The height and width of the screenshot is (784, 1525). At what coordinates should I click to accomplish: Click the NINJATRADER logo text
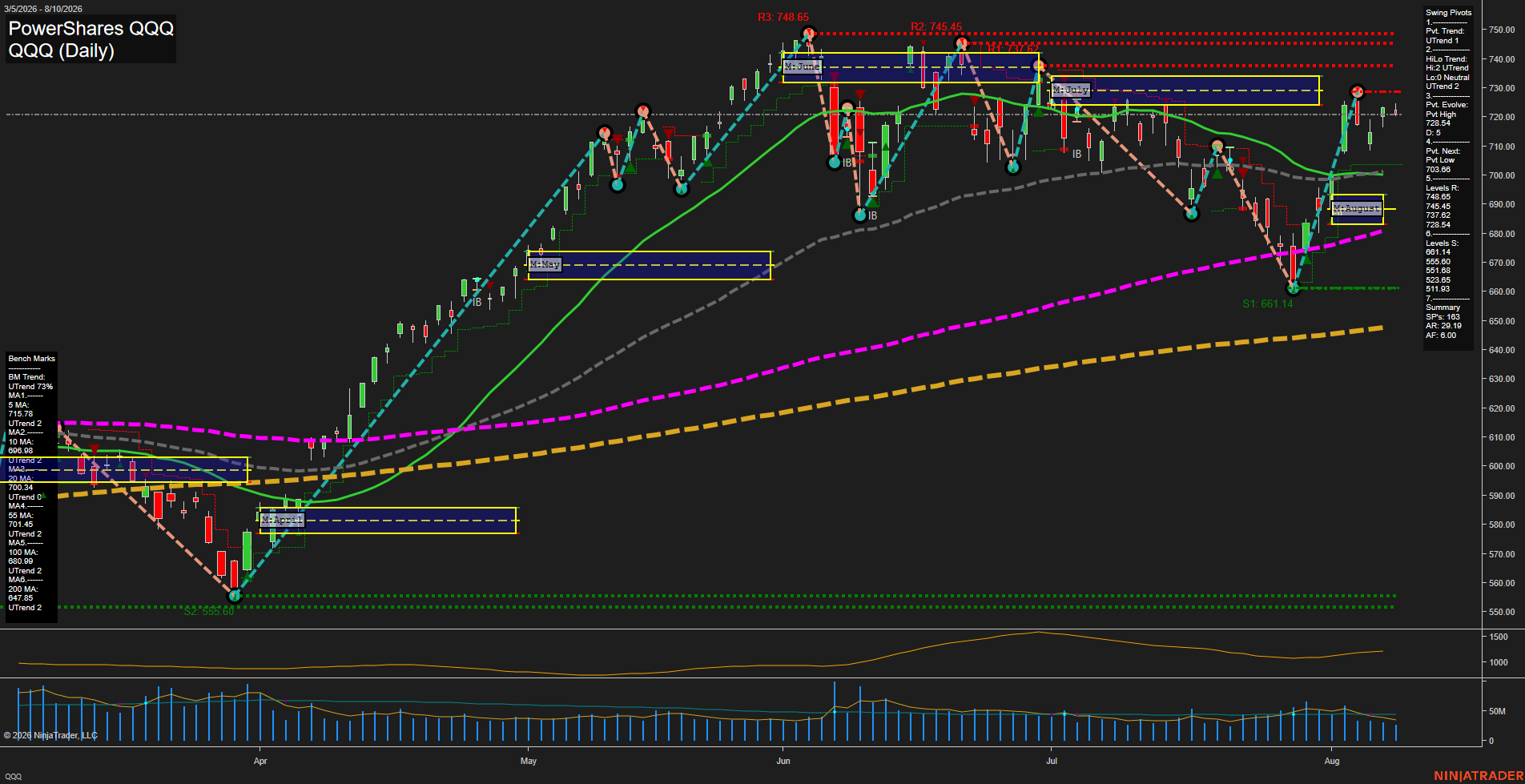1477,776
